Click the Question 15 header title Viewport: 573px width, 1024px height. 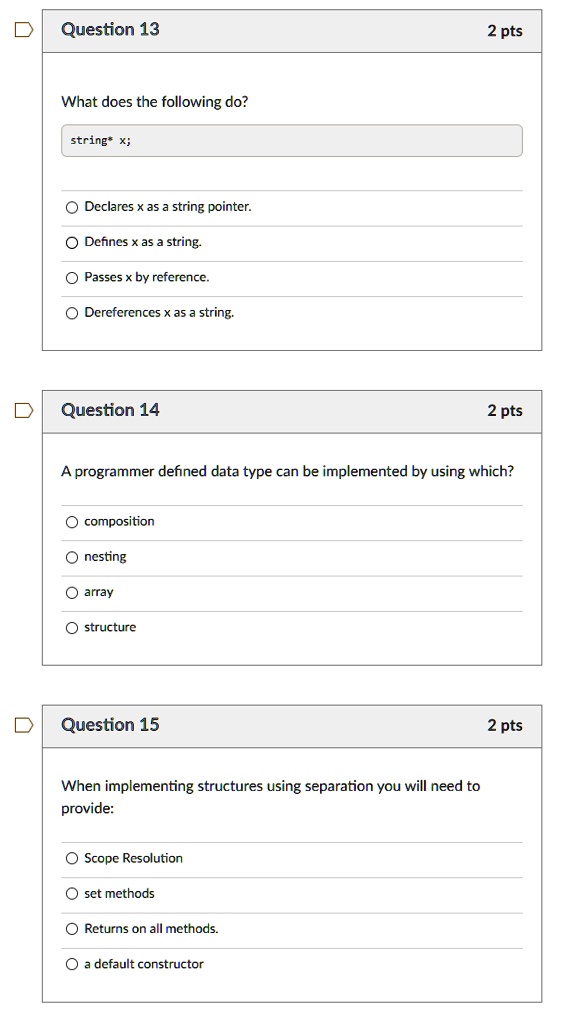[110, 725]
